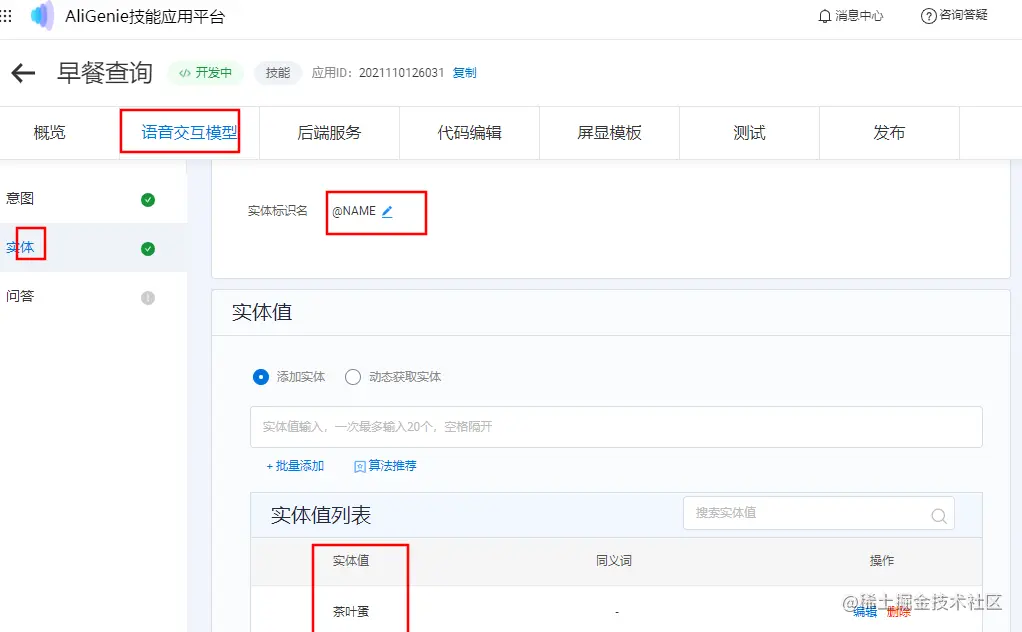The width and height of the screenshot is (1022, 632).
Task: Click the 技能 tag badge
Action: point(278,73)
